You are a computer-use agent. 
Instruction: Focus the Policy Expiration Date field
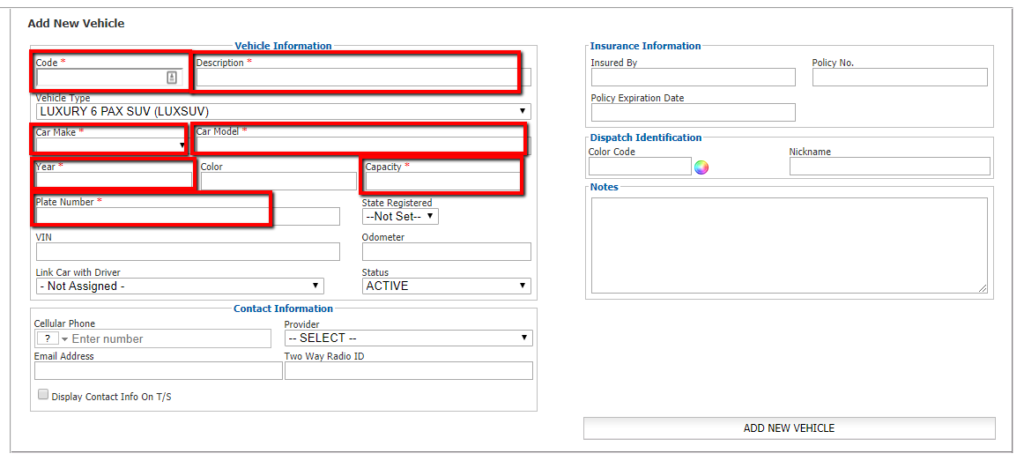pos(694,112)
